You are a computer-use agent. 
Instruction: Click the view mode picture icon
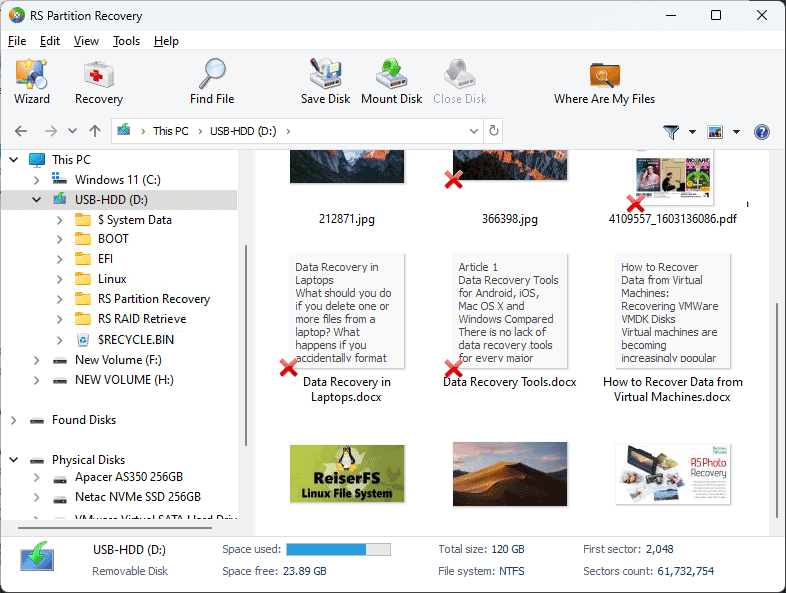(x=715, y=132)
